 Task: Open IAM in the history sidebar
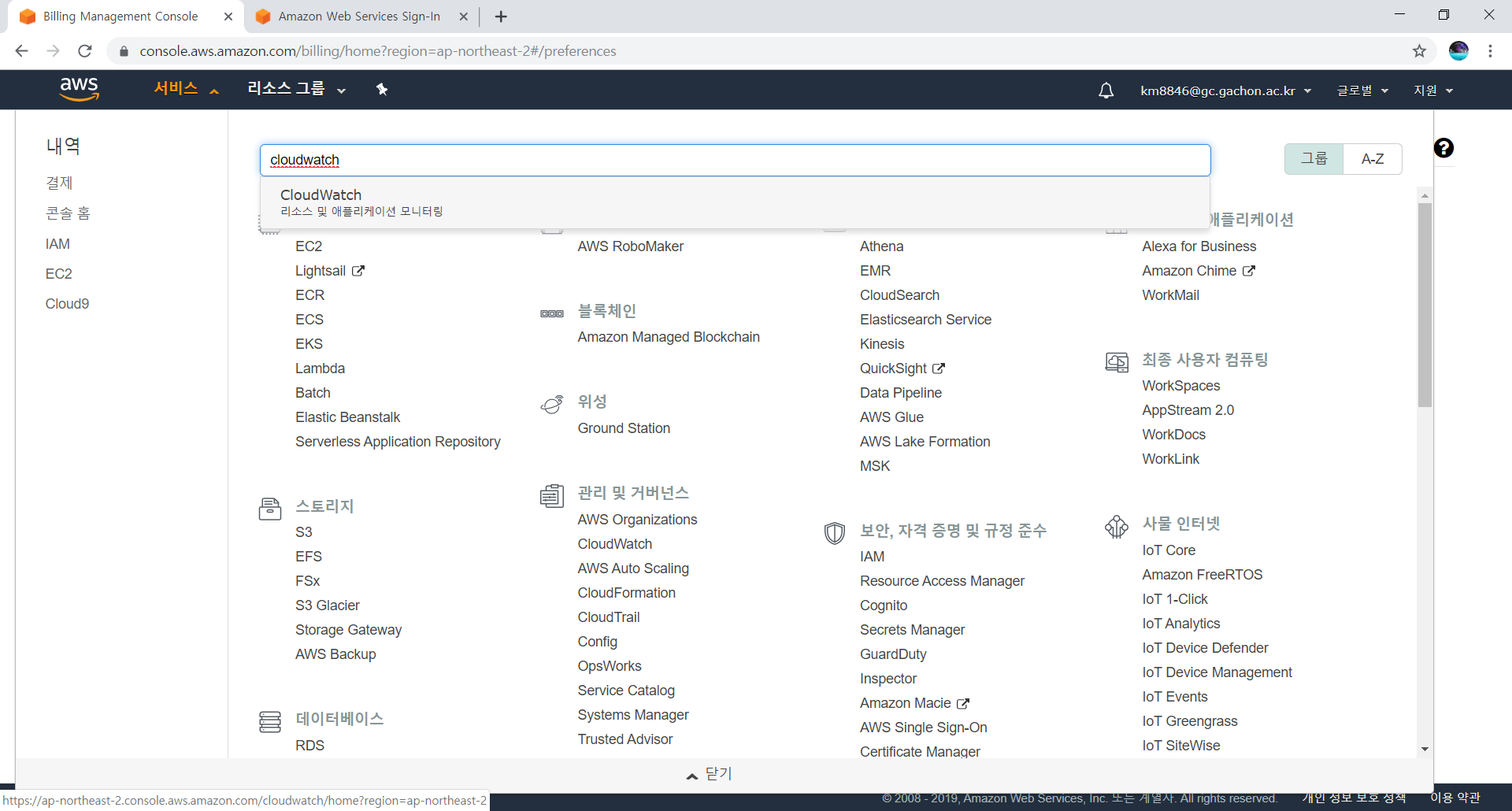[57, 244]
